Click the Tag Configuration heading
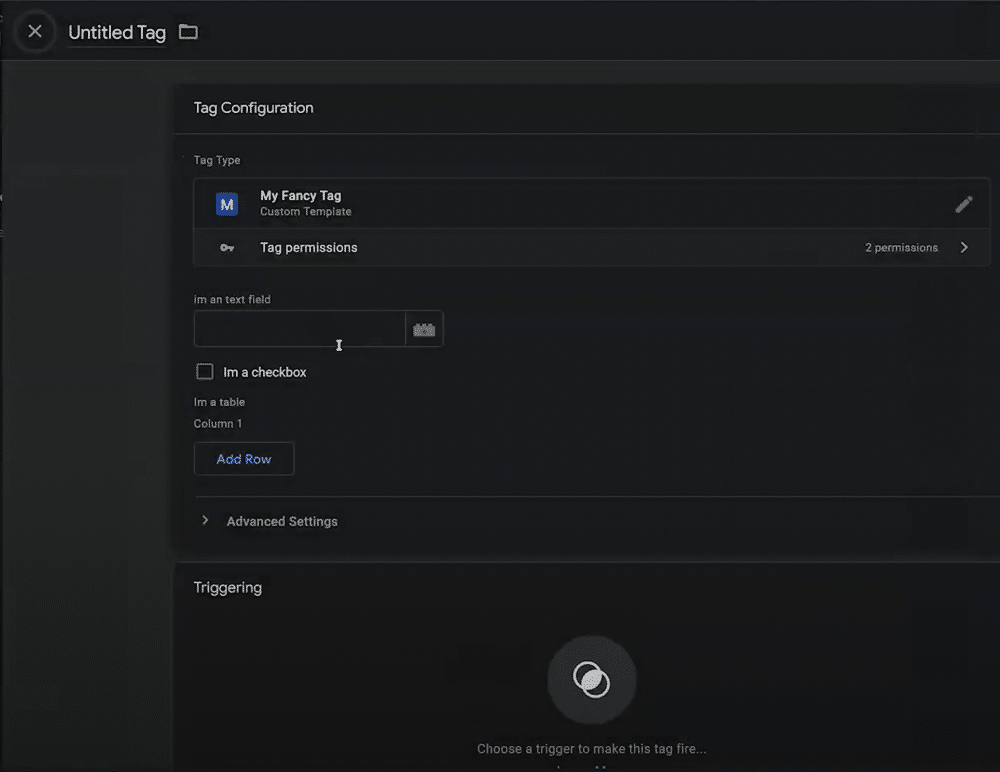1000x772 pixels. [253, 108]
